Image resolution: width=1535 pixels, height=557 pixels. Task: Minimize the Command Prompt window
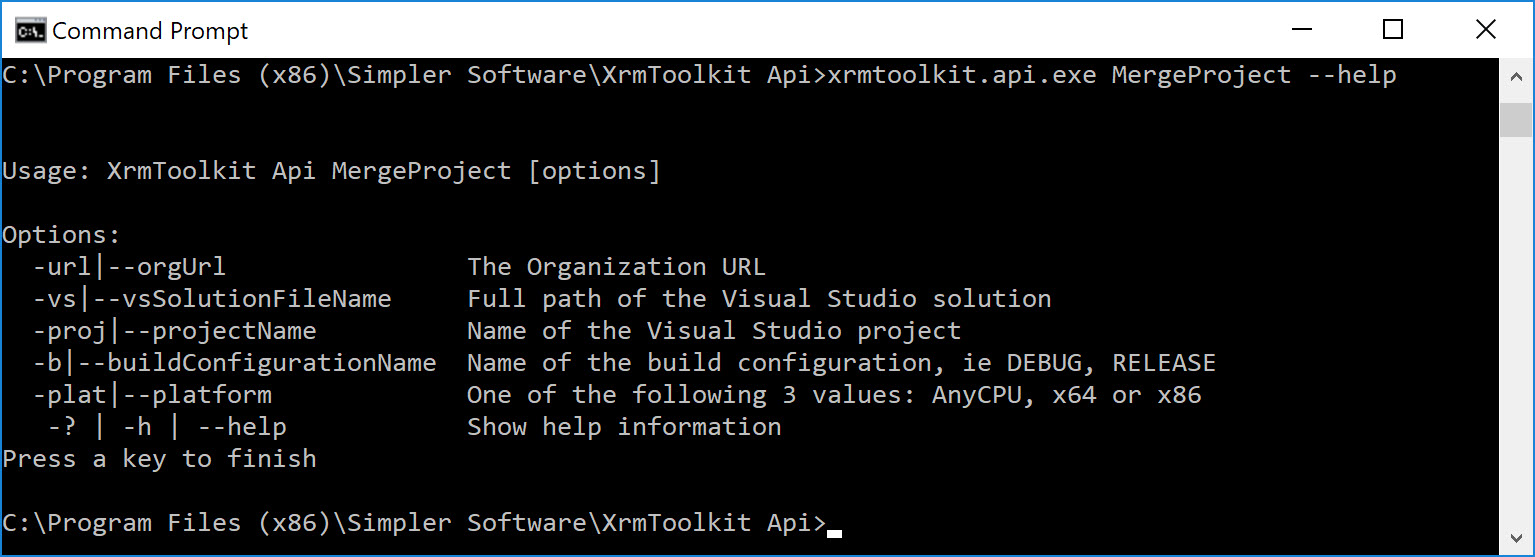pyautogui.click(x=1299, y=30)
